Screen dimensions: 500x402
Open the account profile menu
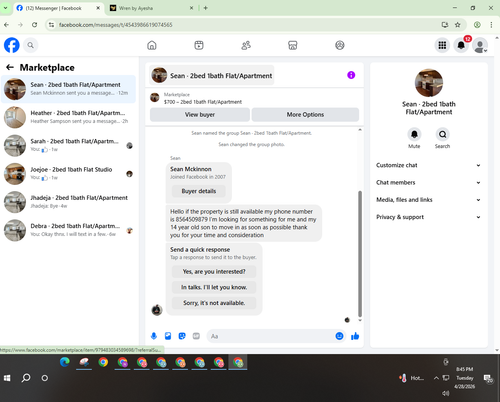[x=480, y=45]
